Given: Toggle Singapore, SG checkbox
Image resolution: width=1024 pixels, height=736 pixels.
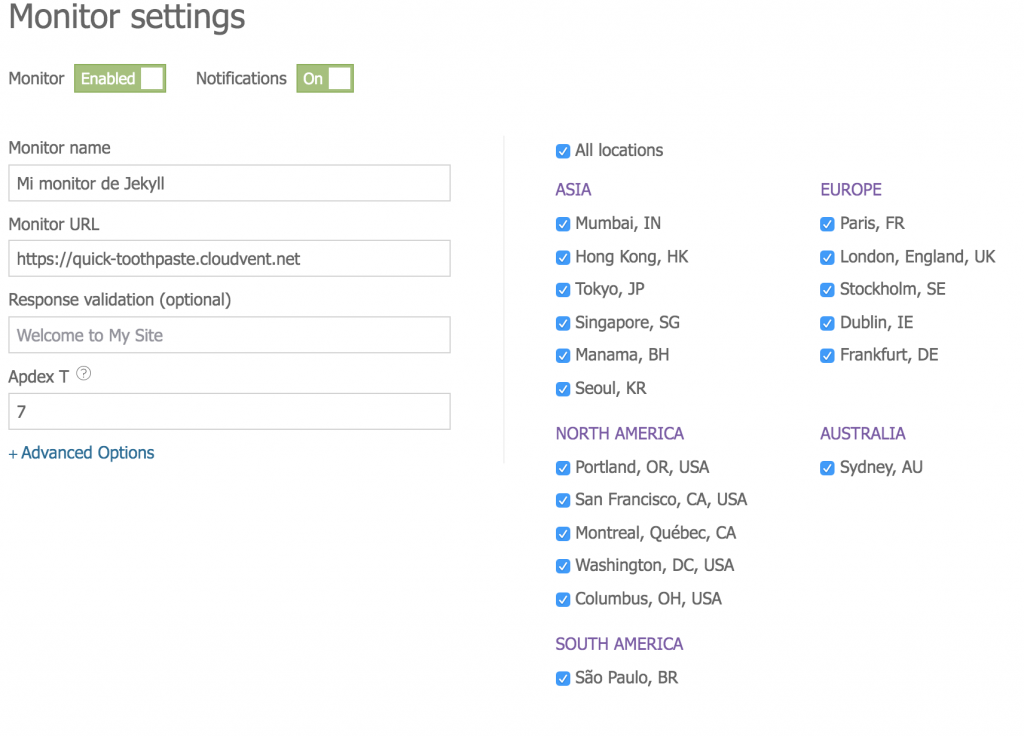Looking at the screenshot, I should point(563,323).
